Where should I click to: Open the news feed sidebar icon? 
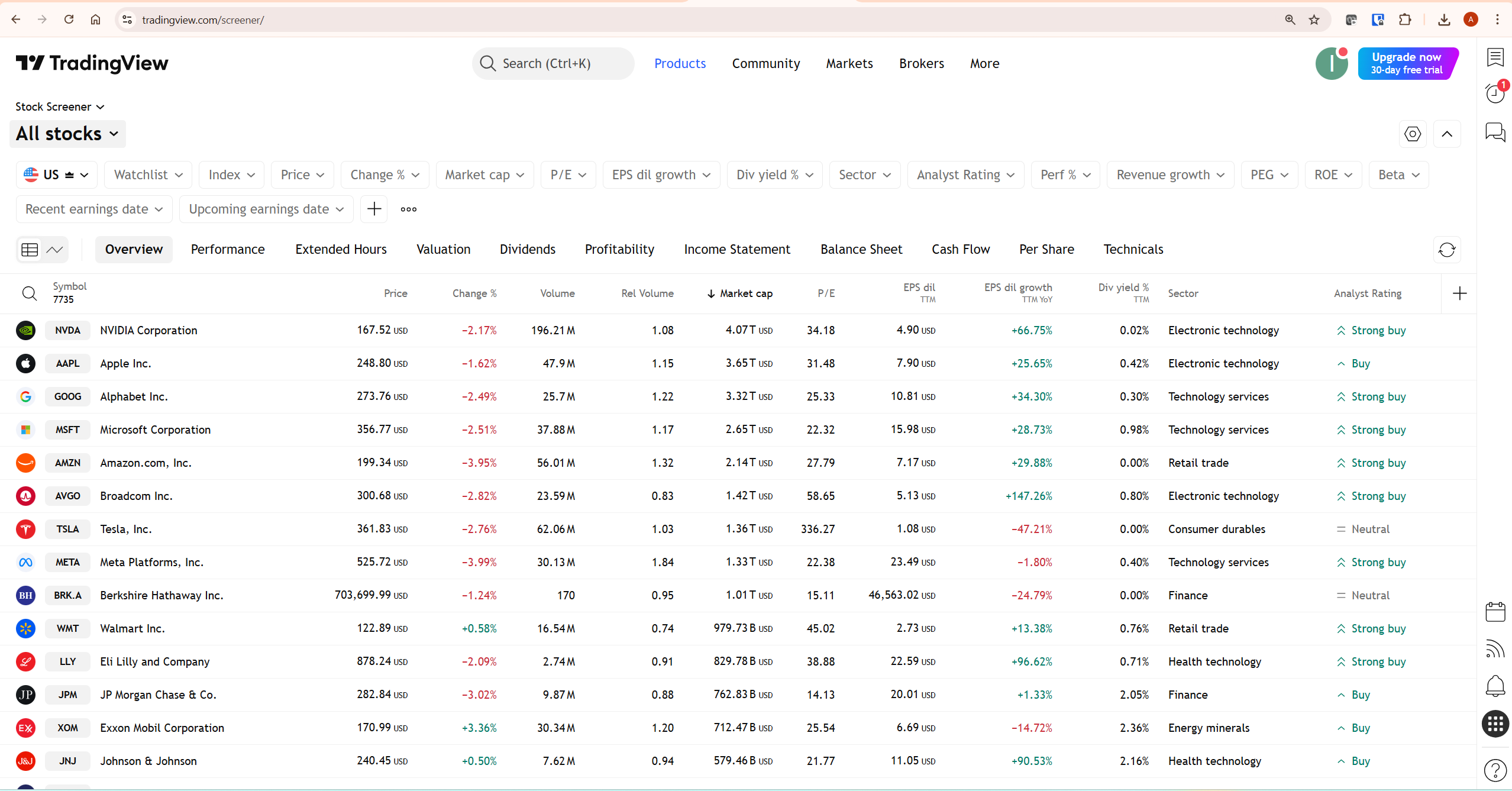pos(1495,648)
